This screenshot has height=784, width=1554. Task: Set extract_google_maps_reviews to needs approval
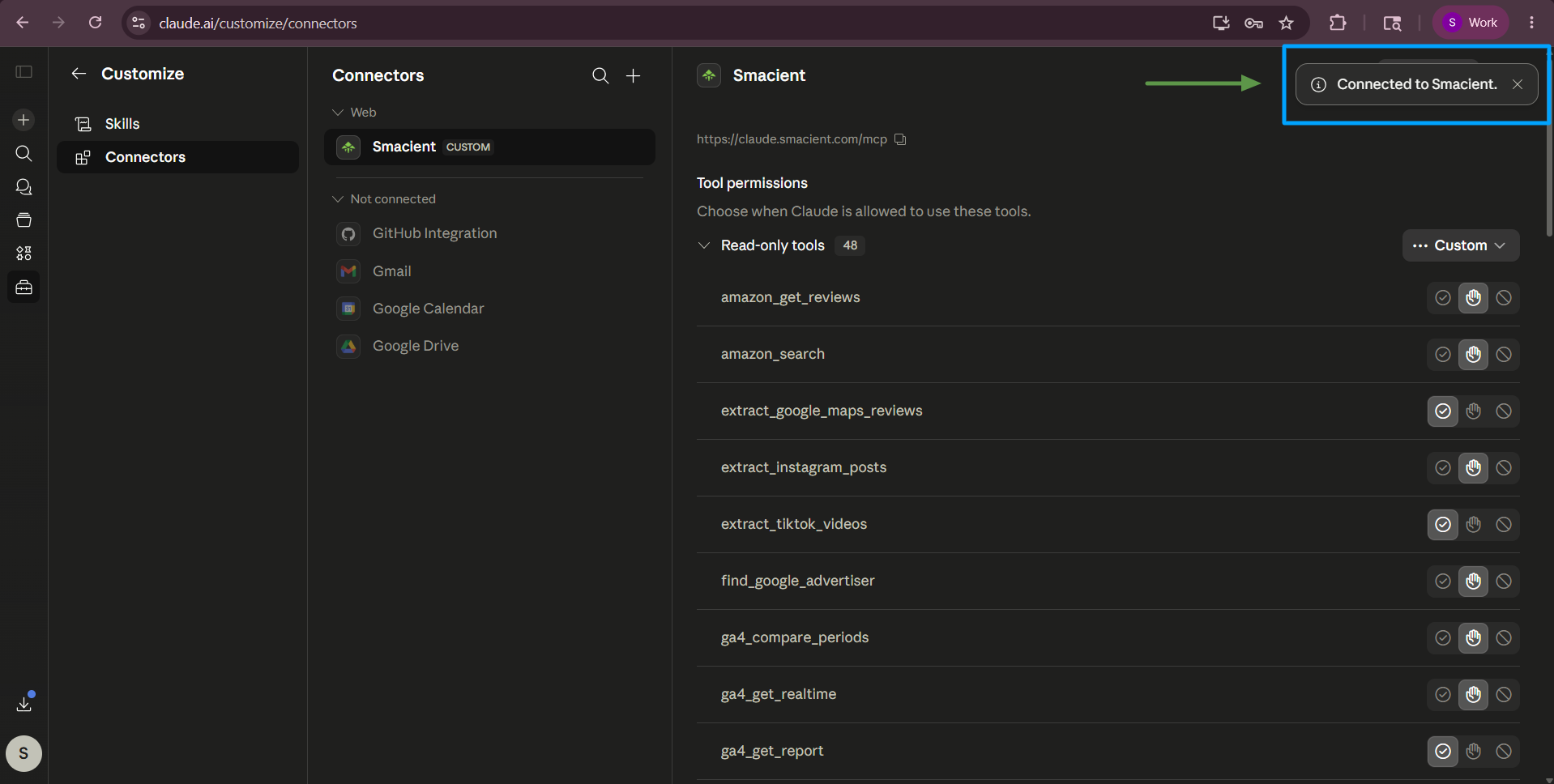[1474, 411]
